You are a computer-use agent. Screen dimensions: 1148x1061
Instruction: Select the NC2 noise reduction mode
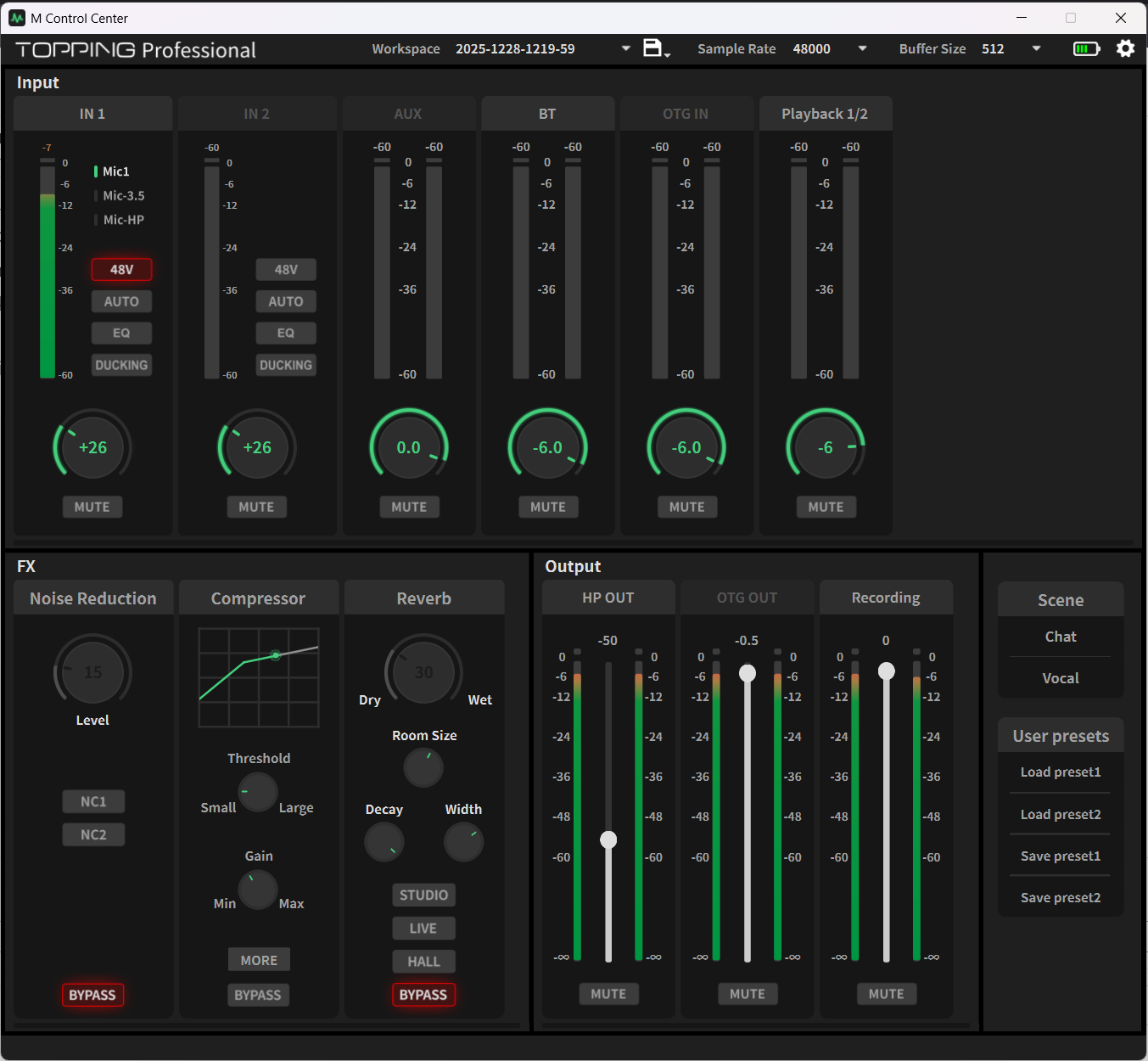click(93, 834)
